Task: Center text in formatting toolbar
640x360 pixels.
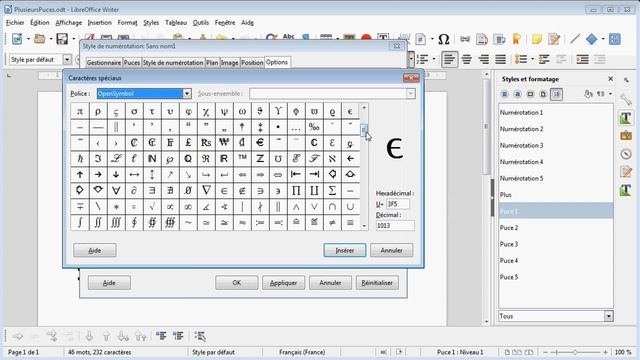Action: pos(467,60)
